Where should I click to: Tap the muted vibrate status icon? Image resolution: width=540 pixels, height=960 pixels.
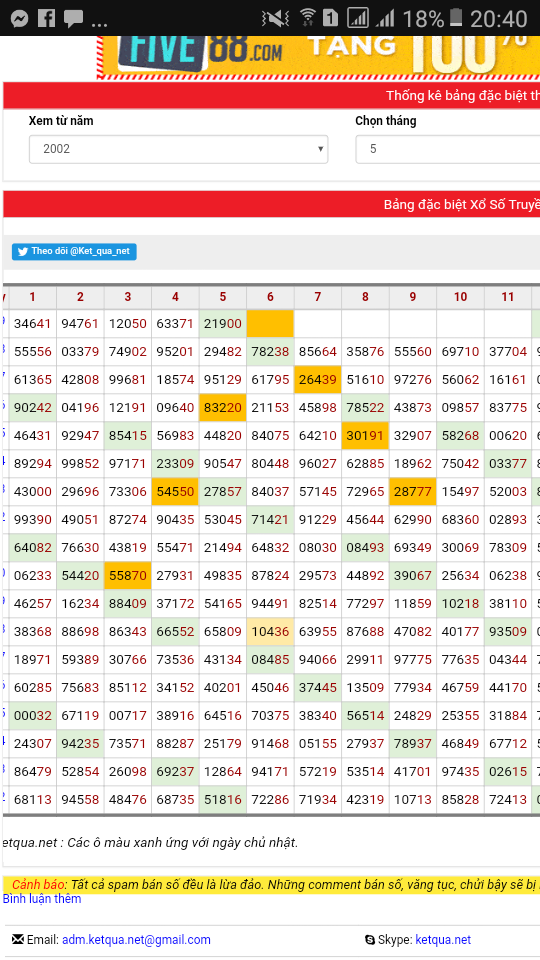pos(276,18)
